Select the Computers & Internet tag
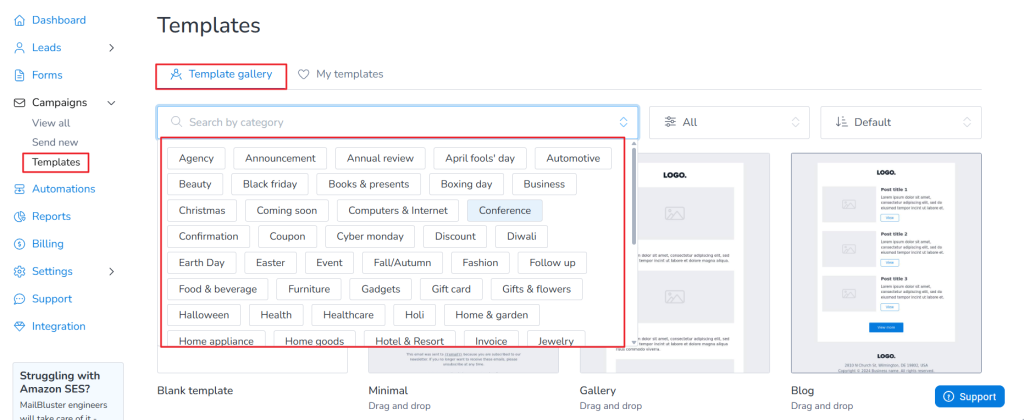1024x420 pixels. (398, 210)
